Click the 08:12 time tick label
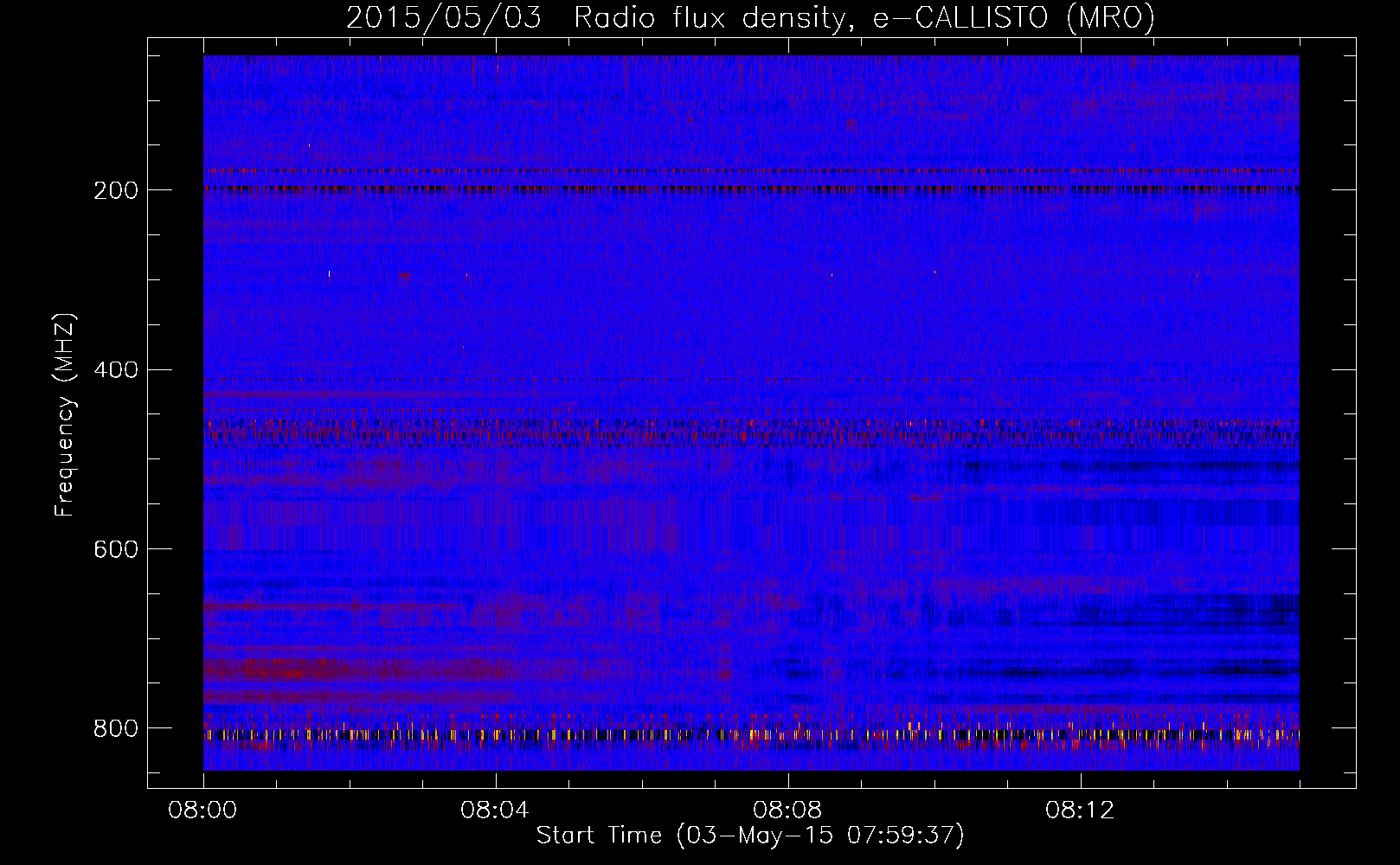The height and width of the screenshot is (865, 1400). tap(1081, 811)
